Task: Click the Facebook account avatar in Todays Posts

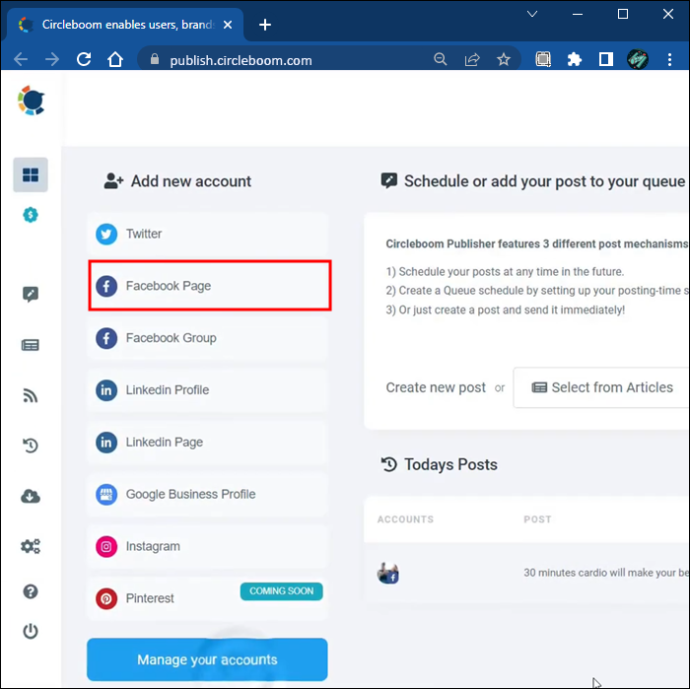Action: click(x=388, y=573)
